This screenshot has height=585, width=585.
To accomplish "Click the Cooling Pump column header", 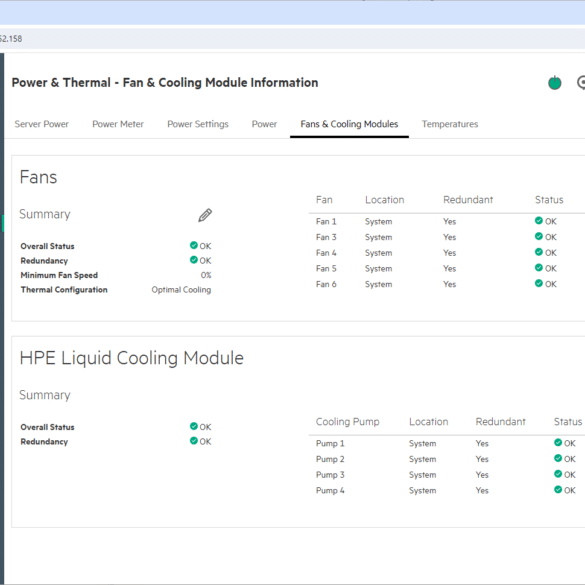I will pyautogui.click(x=347, y=422).
